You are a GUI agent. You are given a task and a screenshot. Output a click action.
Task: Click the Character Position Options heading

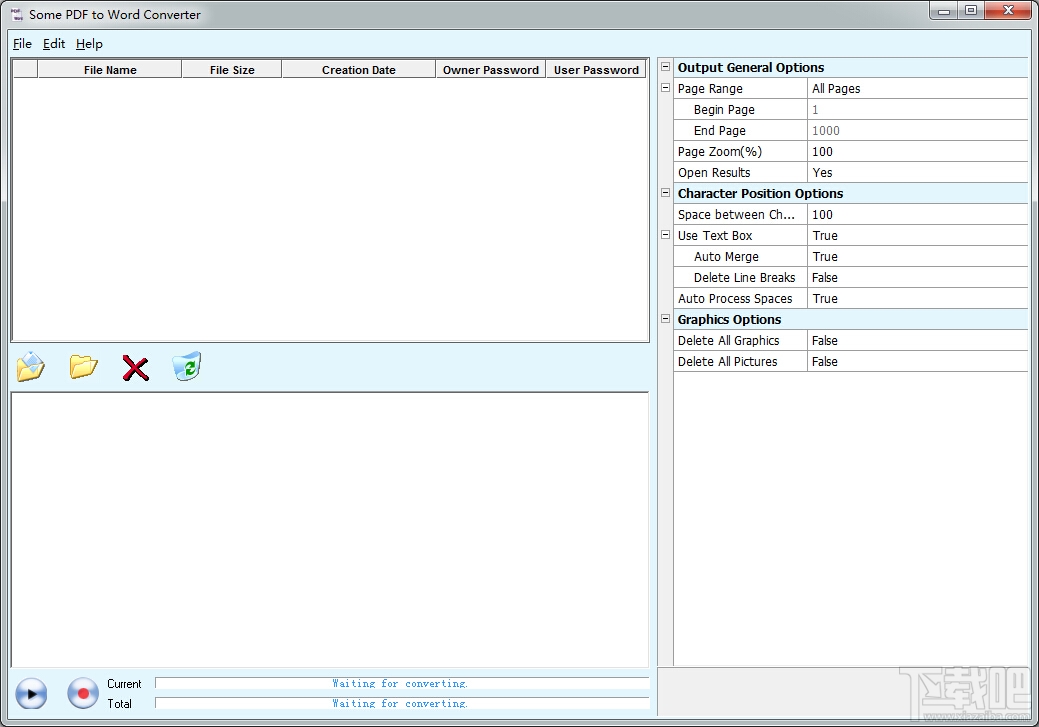[760, 194]
